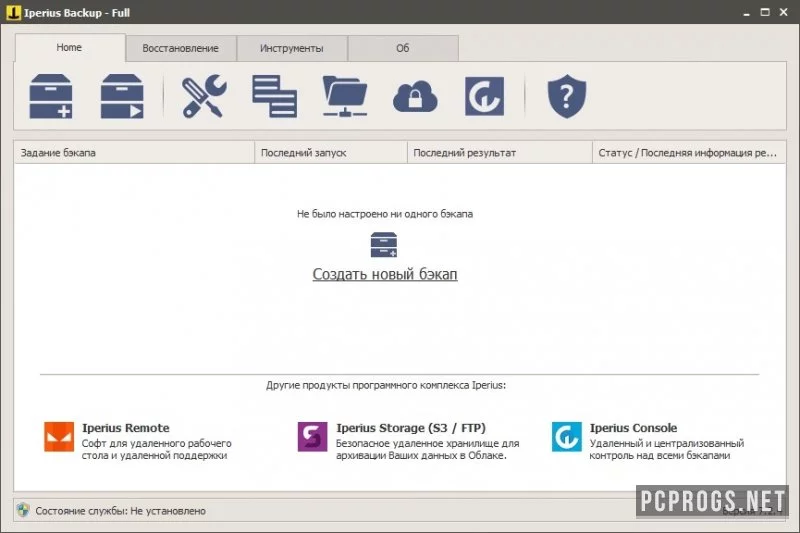The image size is (800, 533).
Task: Click the Не было настроено ни одного бэкапа text
Action: click(385, 214)
